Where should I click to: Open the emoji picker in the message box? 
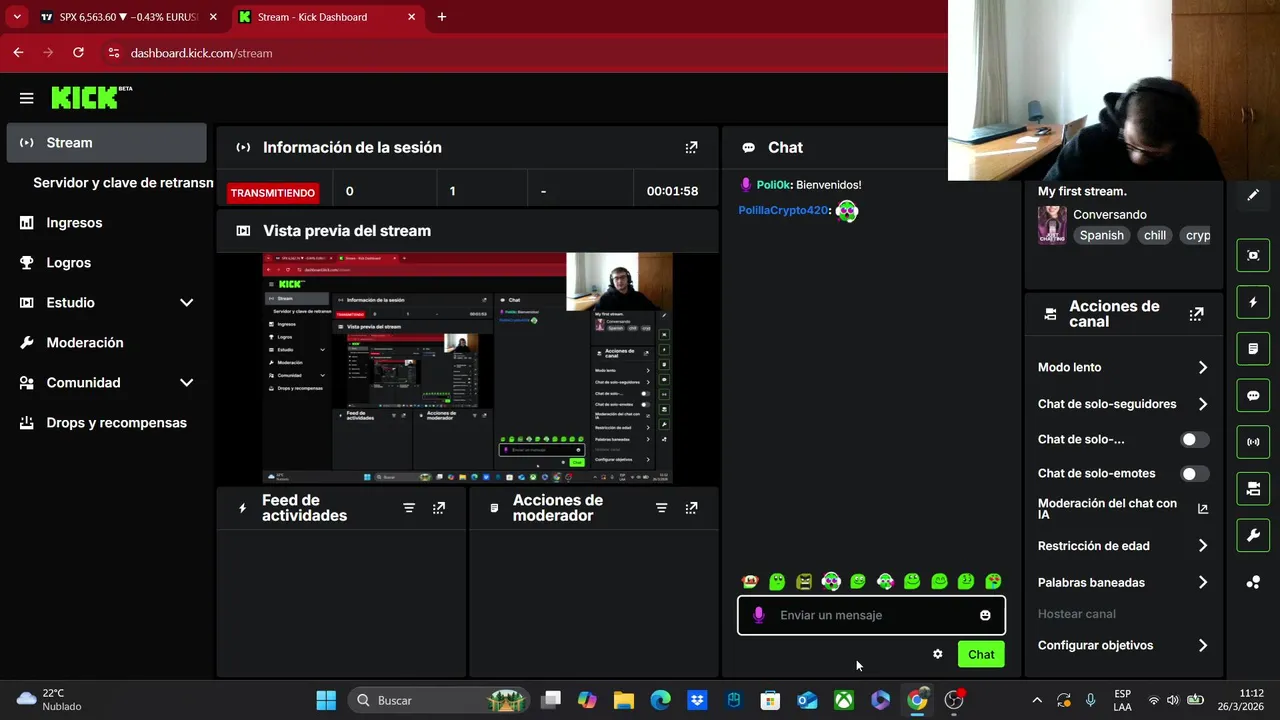tap(985, 615)
